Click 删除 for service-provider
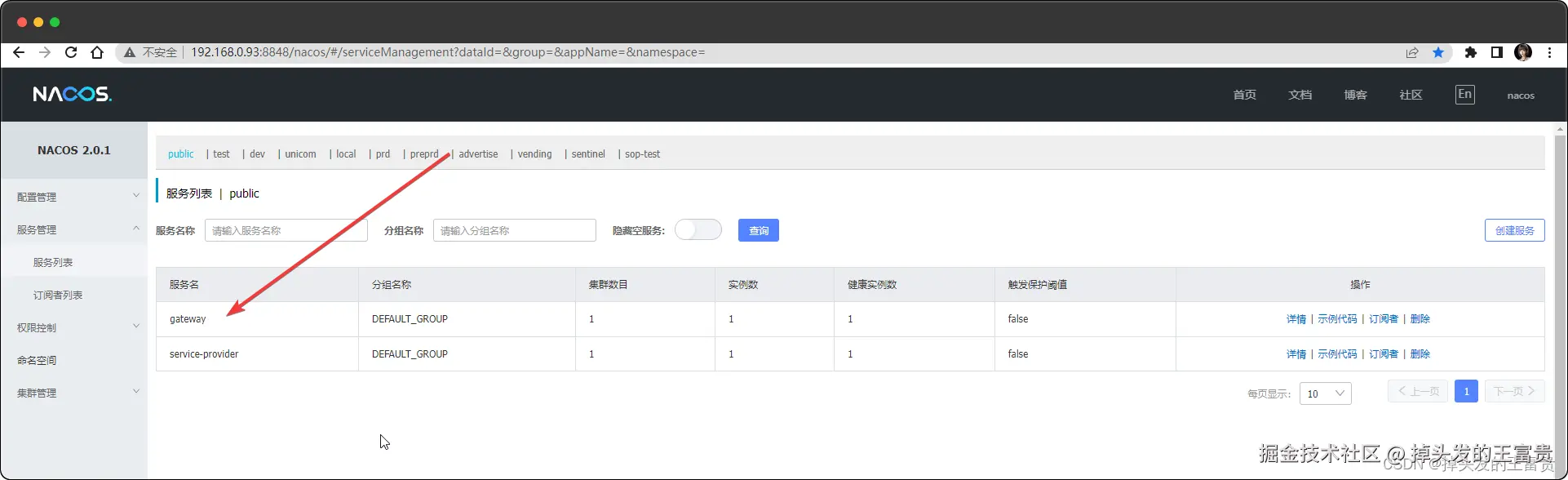1568x480 pixels. pyautogui.click(x=1420, y=354)
